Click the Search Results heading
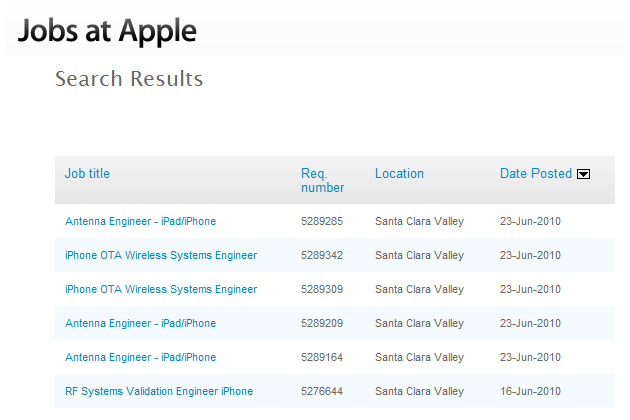 (x=129, y=79)
